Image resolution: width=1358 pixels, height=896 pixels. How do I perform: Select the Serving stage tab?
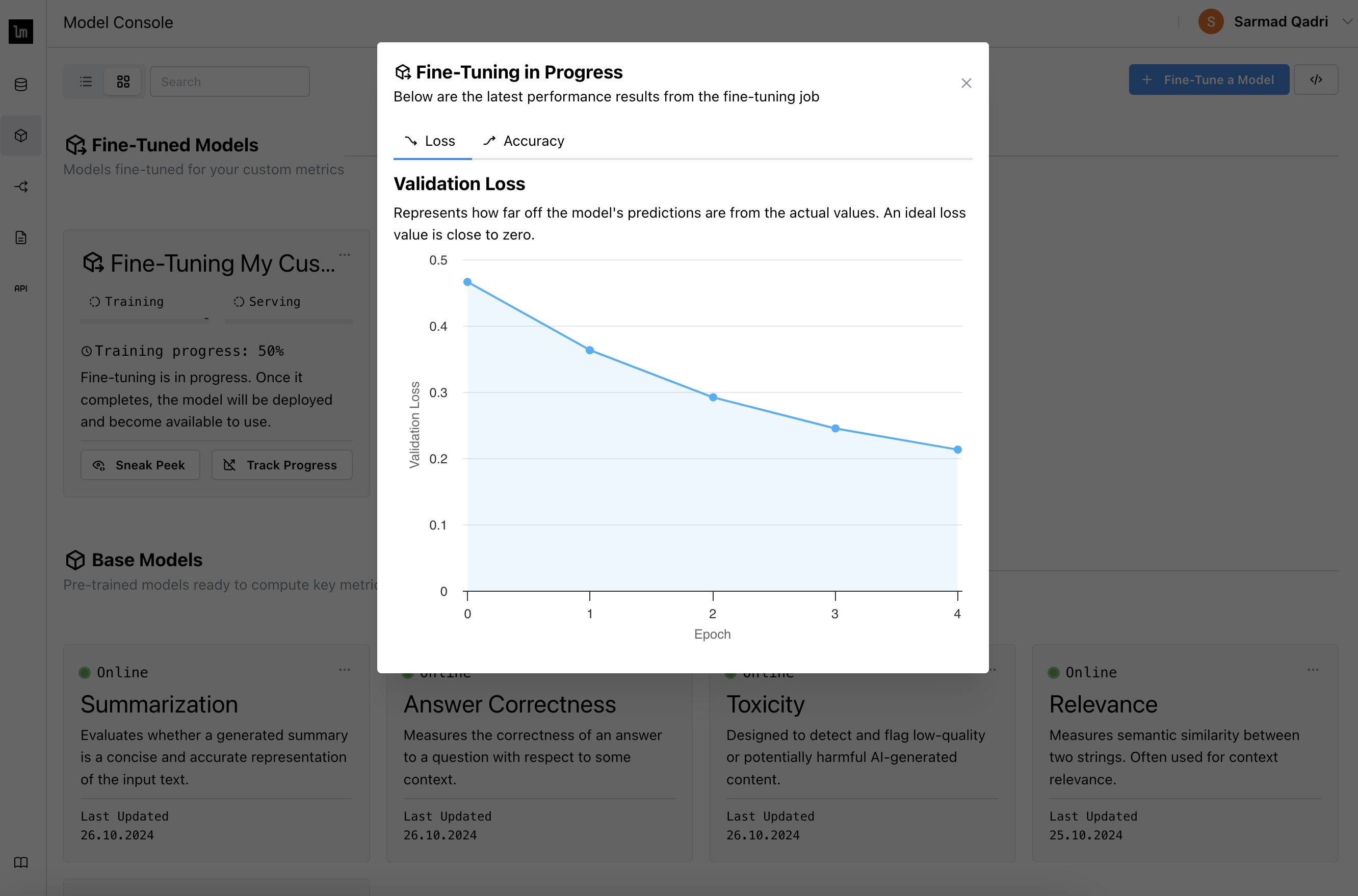click(289, 302)
